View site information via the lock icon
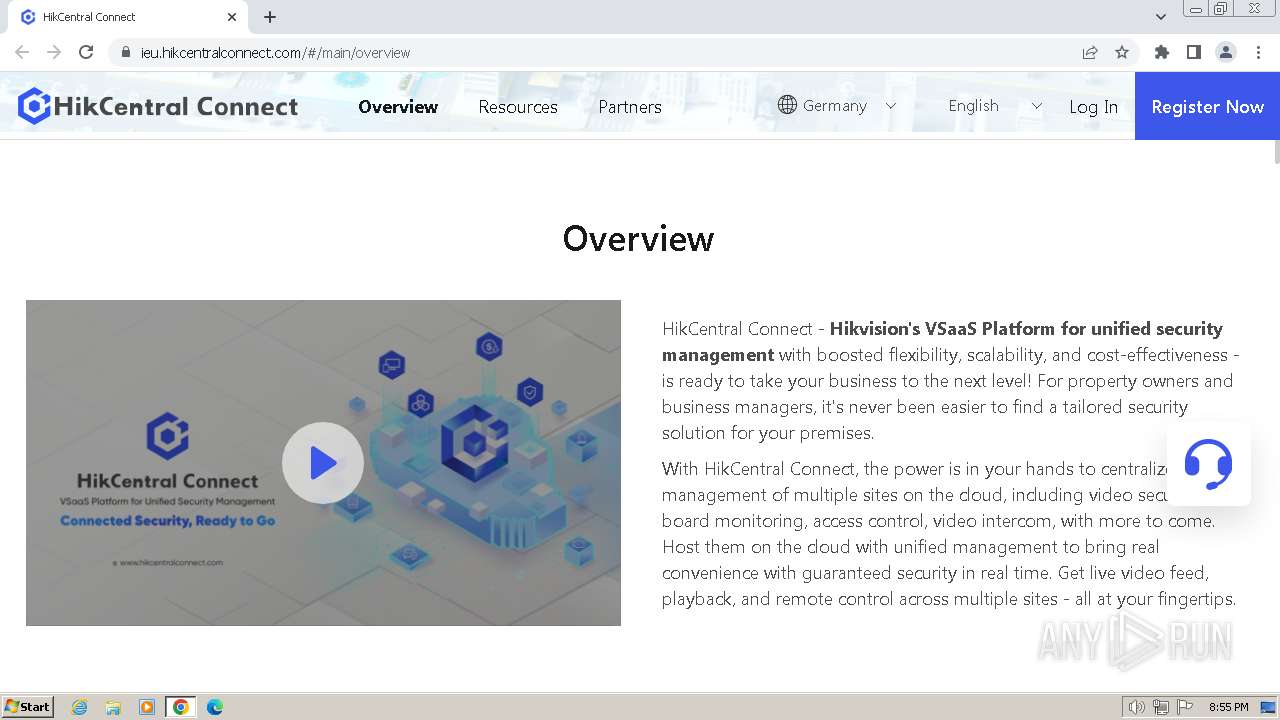This screenshot has height=720, width=1280. [125, 52]
